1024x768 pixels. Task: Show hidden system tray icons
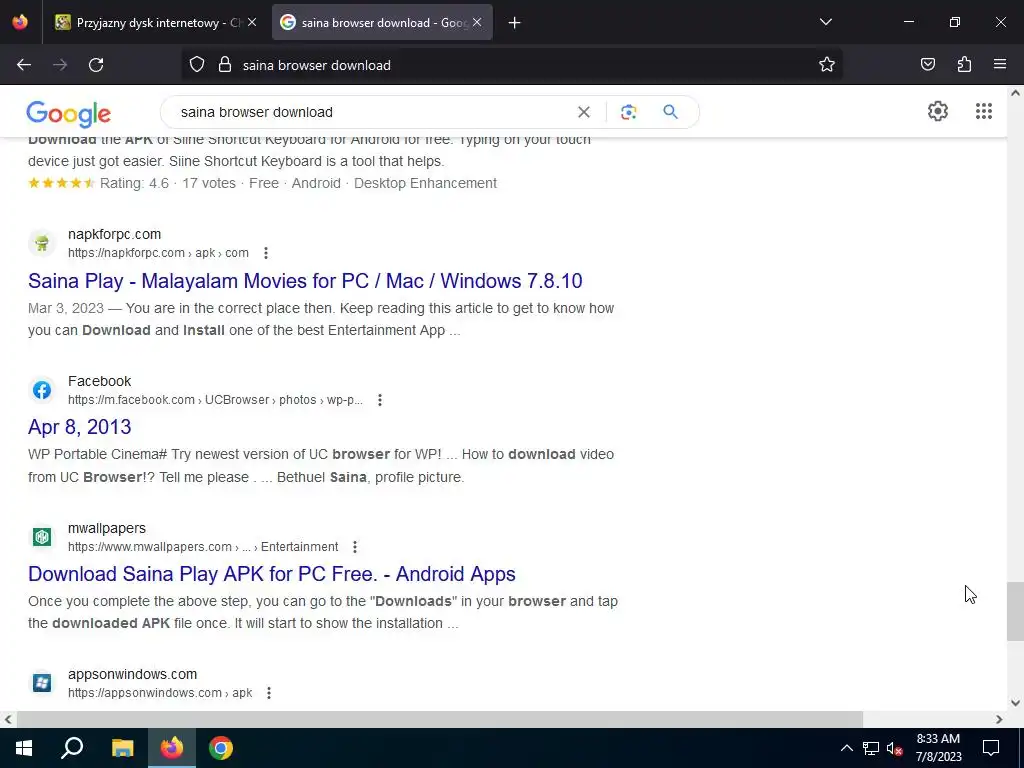click(846, 748)
